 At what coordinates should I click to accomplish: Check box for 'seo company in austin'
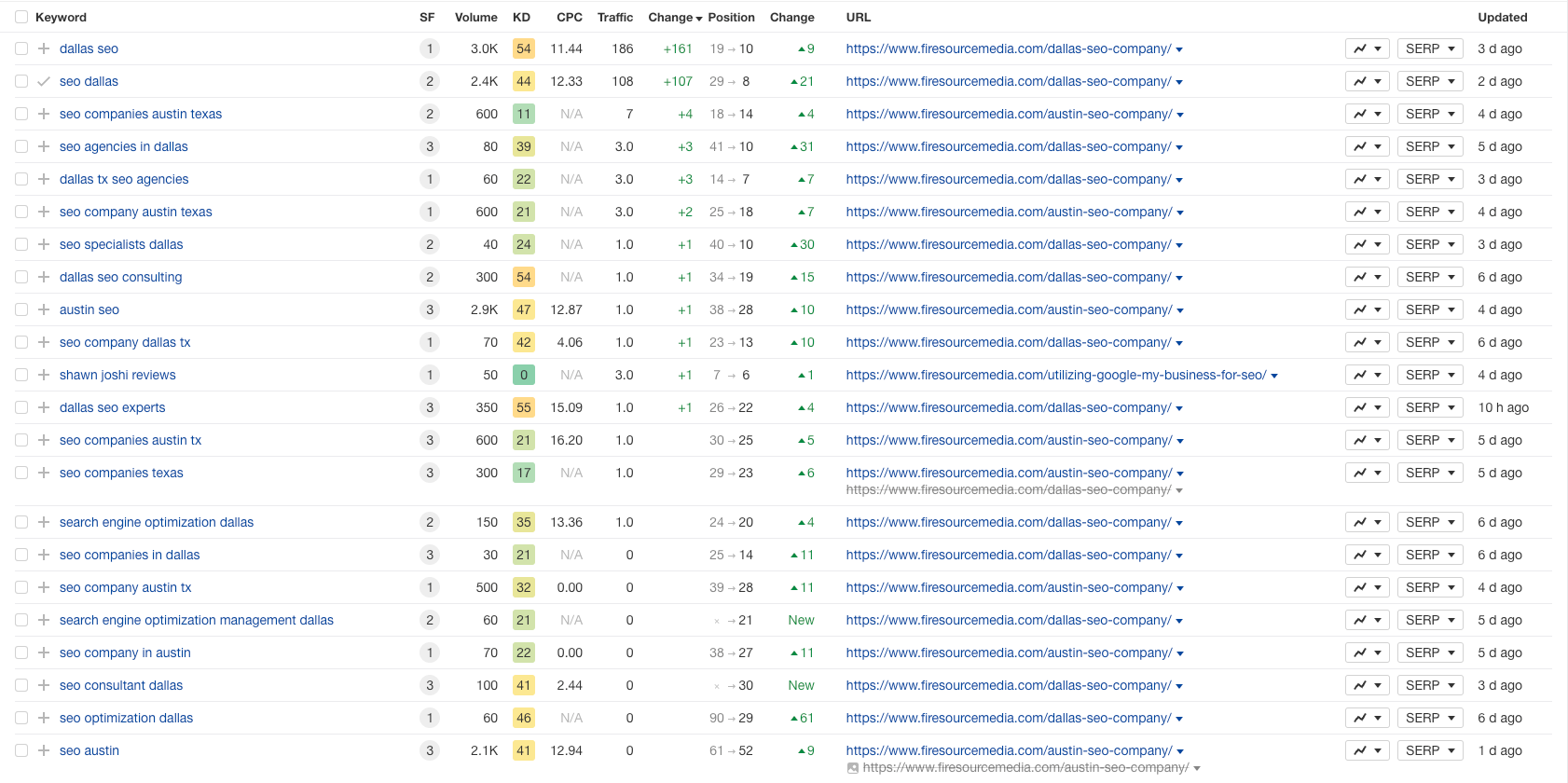tap(21, 652)
